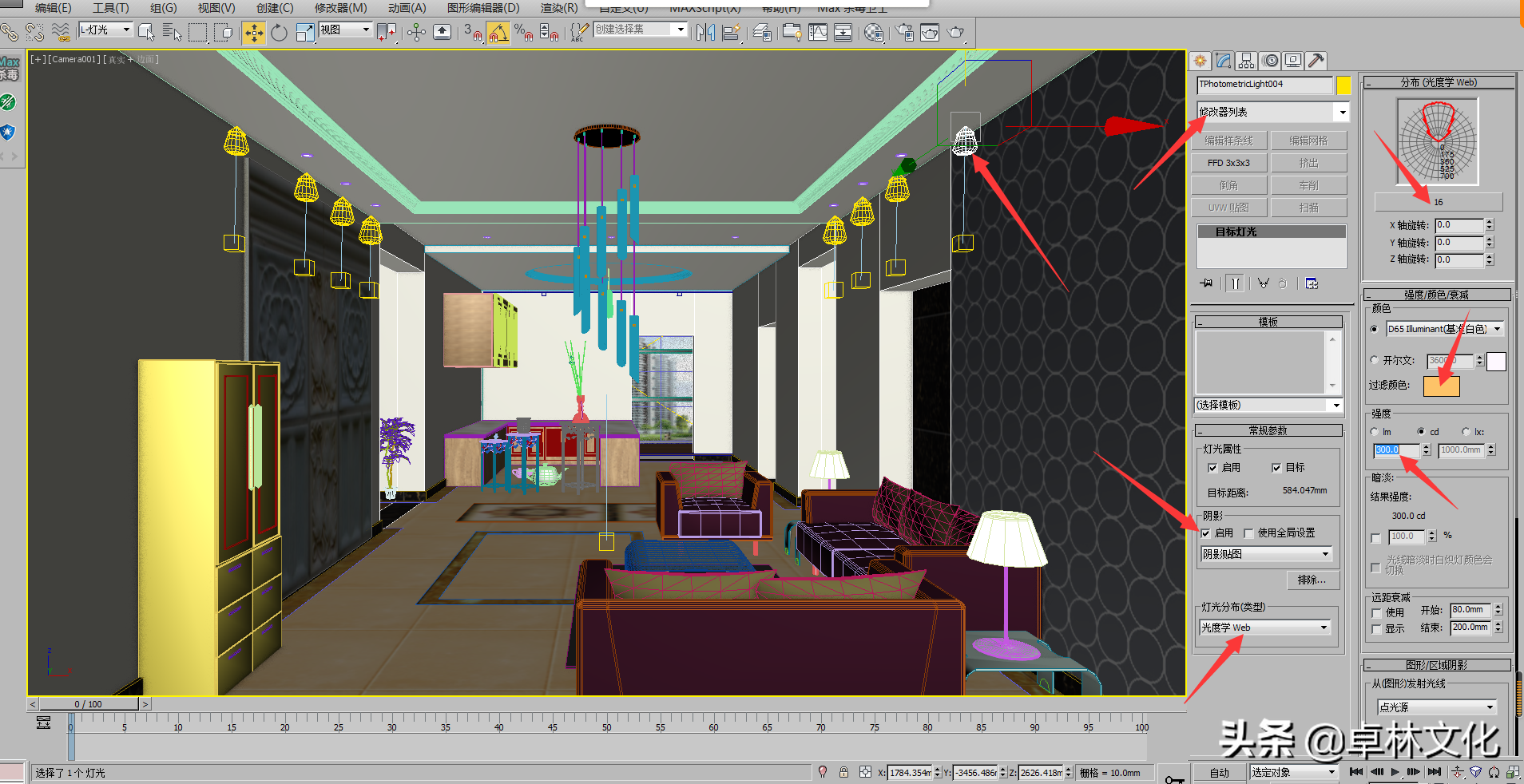Select the Rotate tool icon

[279, 32]
